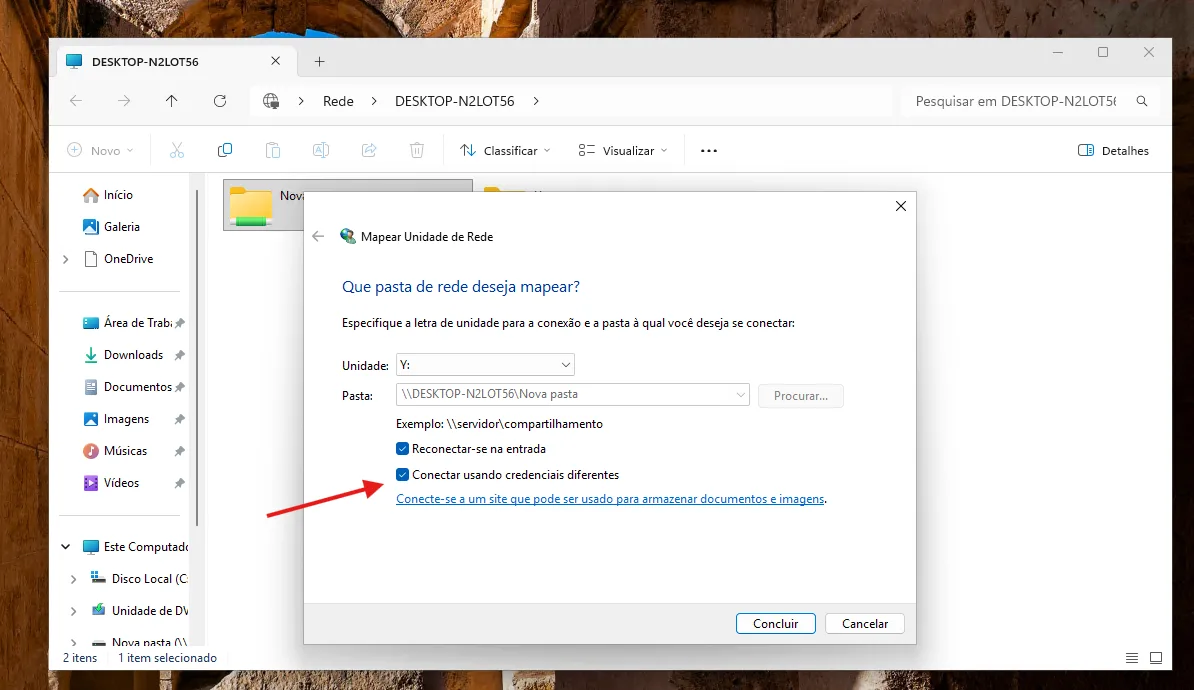This screenshot has width=1194, height=690.
Task: Uncheck Reconectar-se na entrada
Action: [x=403, y=449]
